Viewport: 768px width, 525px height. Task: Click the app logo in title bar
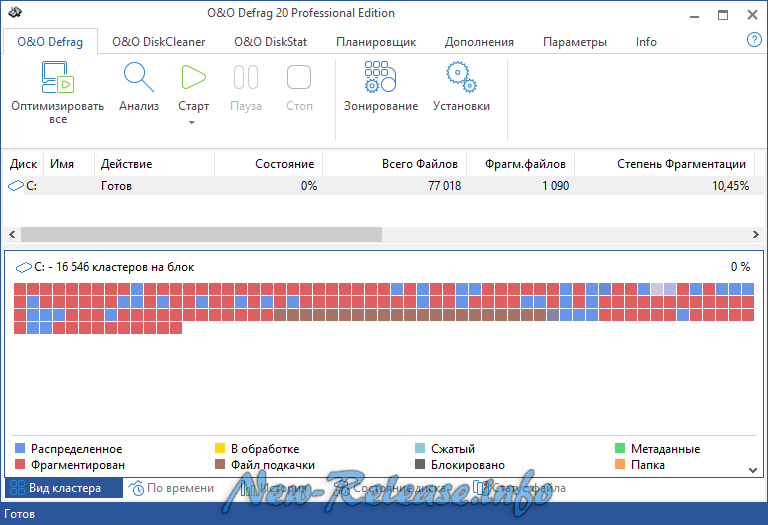pos(15,13)
